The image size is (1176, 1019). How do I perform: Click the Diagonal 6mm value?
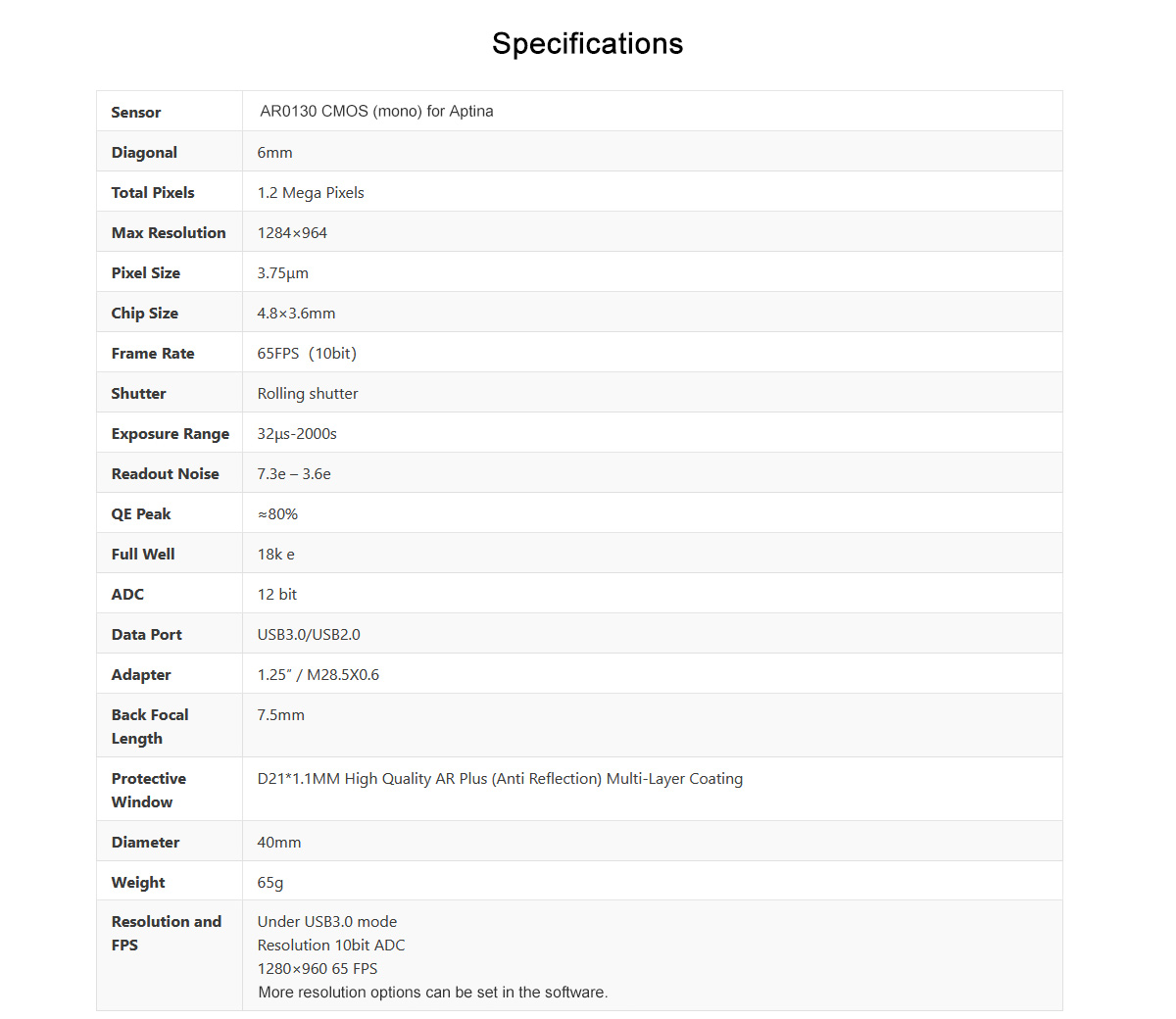click(x=274, y=153)
